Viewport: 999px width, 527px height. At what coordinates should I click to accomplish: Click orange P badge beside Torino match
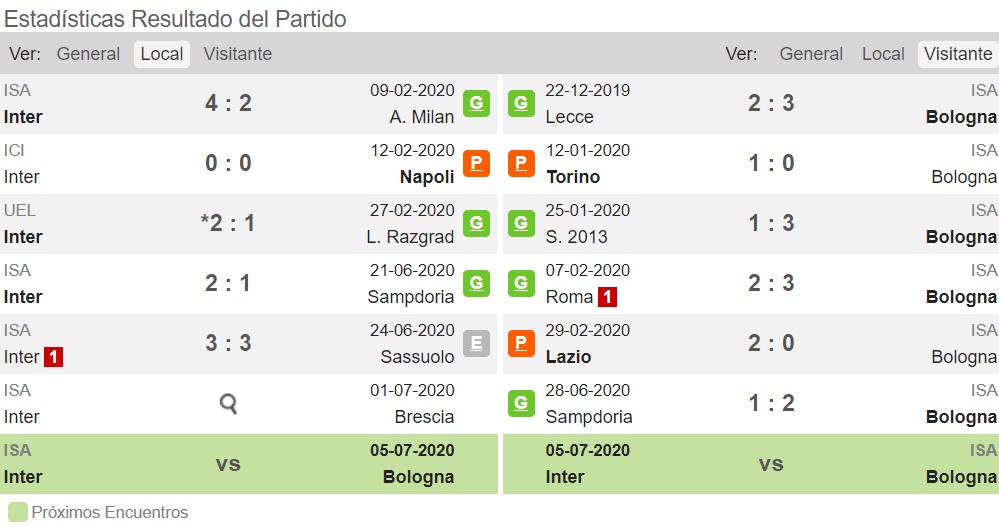pos(521,163)
